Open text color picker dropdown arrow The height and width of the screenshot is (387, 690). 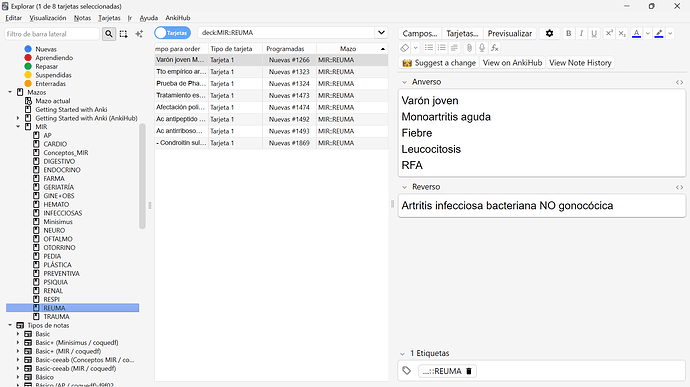click(x=648, y=33)
